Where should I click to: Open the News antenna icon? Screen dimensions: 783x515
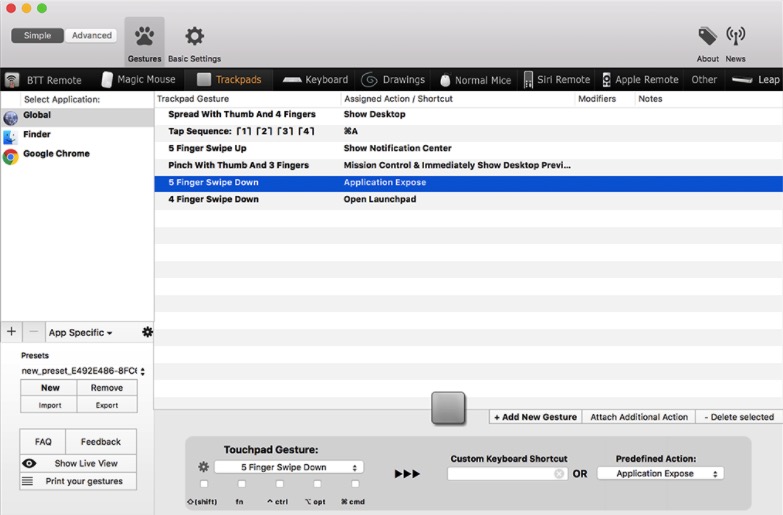[736, 36]
